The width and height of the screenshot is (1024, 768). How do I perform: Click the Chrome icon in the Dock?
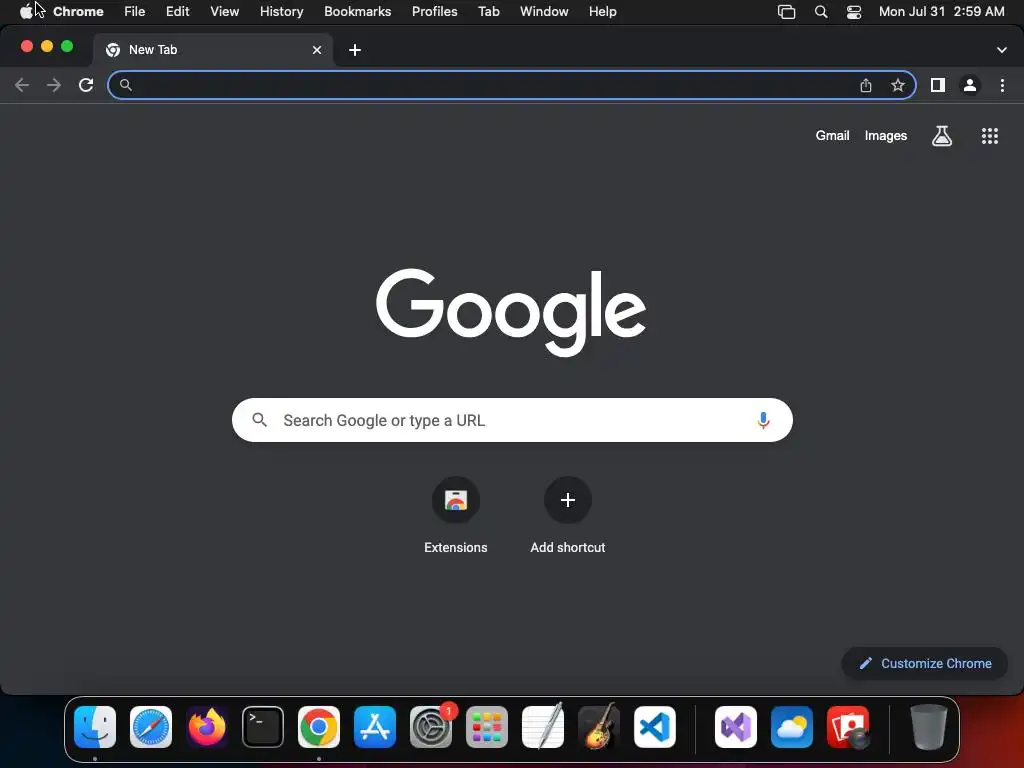click(319, 727)
